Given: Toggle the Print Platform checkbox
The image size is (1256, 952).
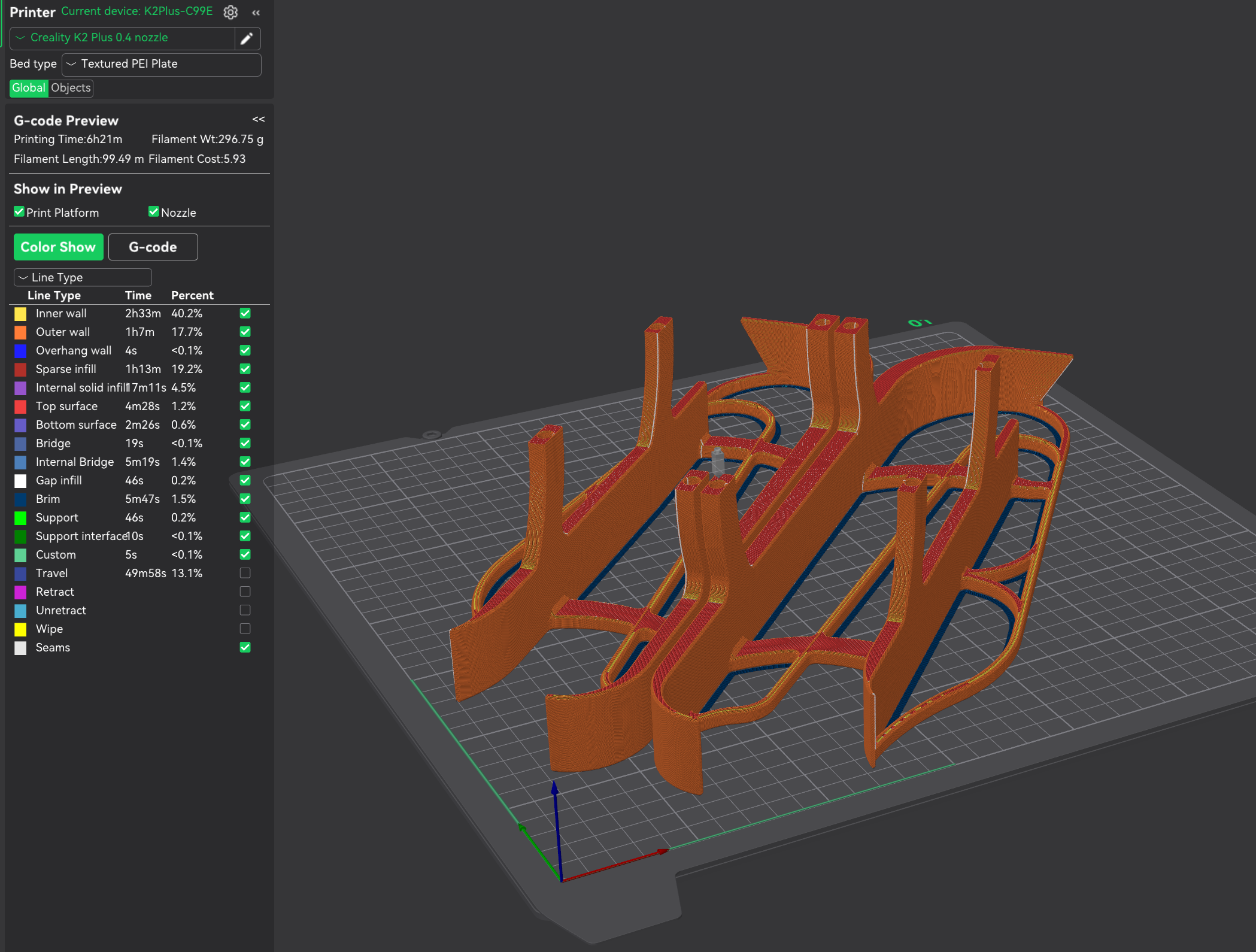Looking at the screenshot, I should click(19, 212).
